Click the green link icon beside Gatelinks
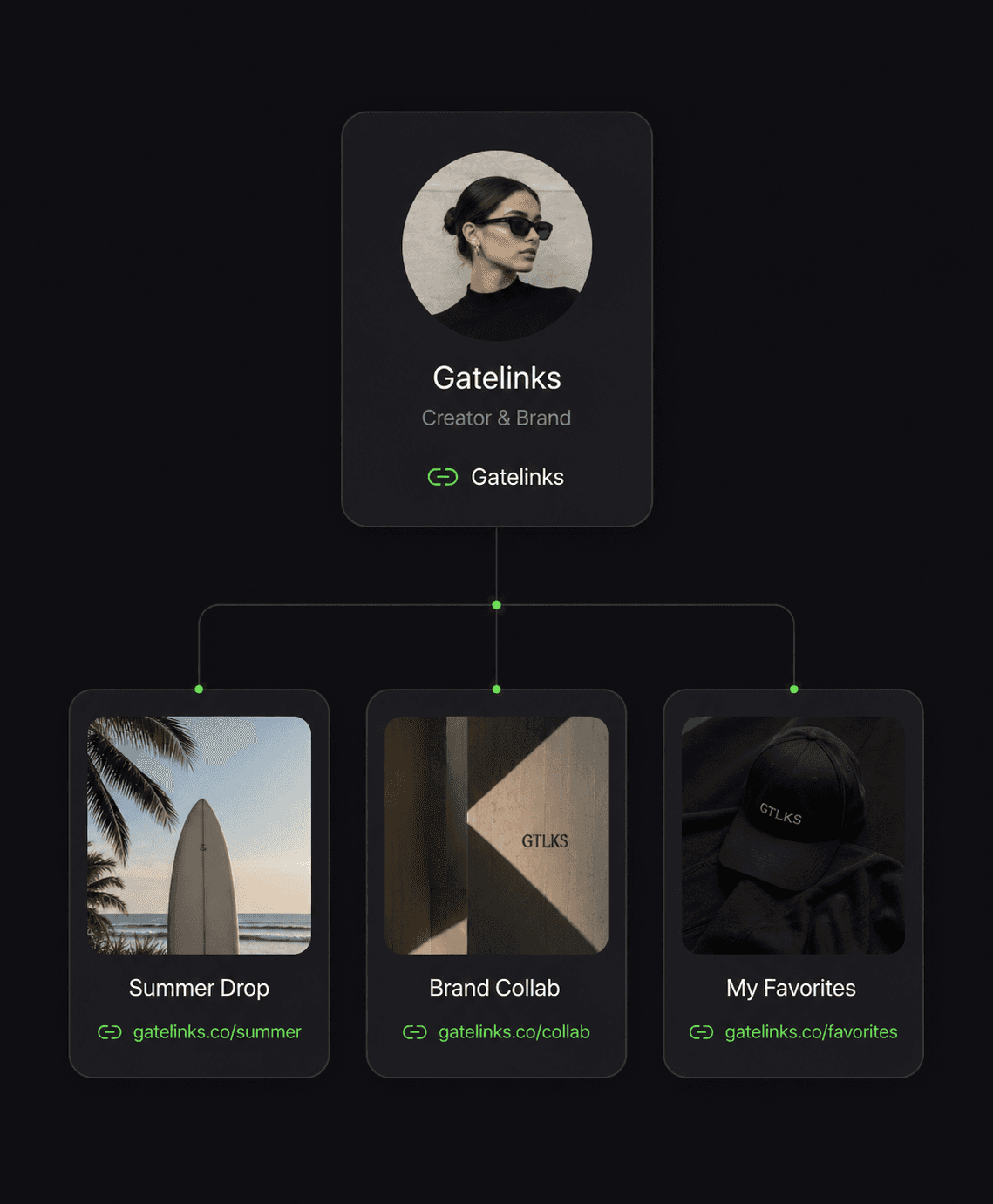993x1204 pixels. (x=443, y=477)
